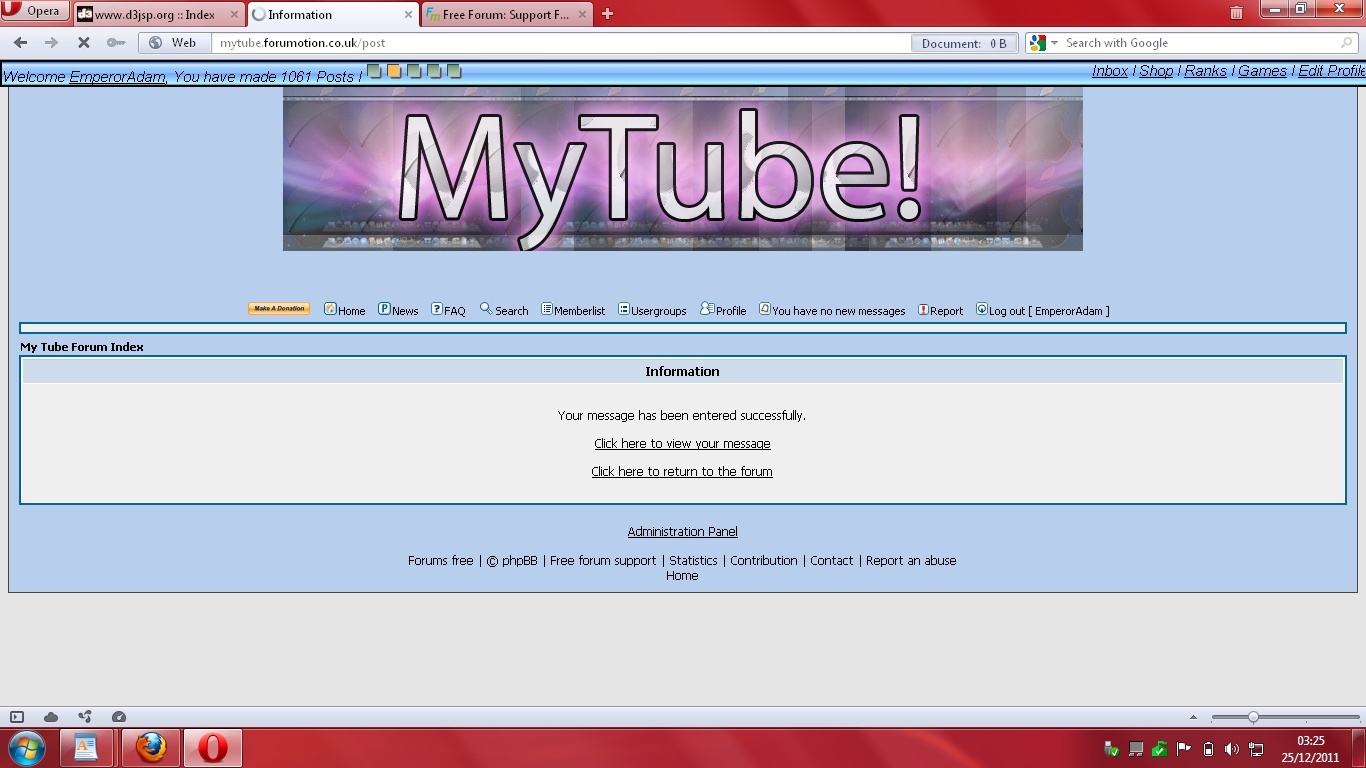This screenshot has width=1366, height=768.
Task: Open the closed tabs trash icon
Action: 1236,13
